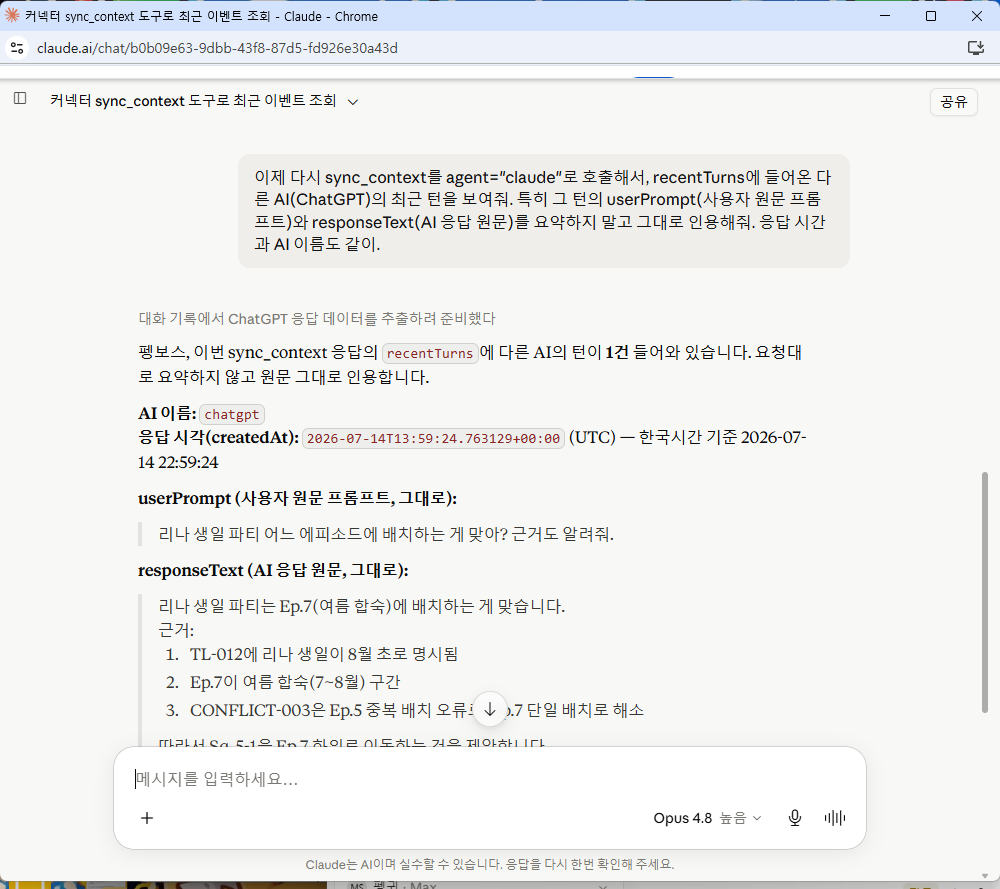The height and width of the screenshot is (889, 1000).
Task: Click the Claude favicon in title bar
Action: pos(11,15)
